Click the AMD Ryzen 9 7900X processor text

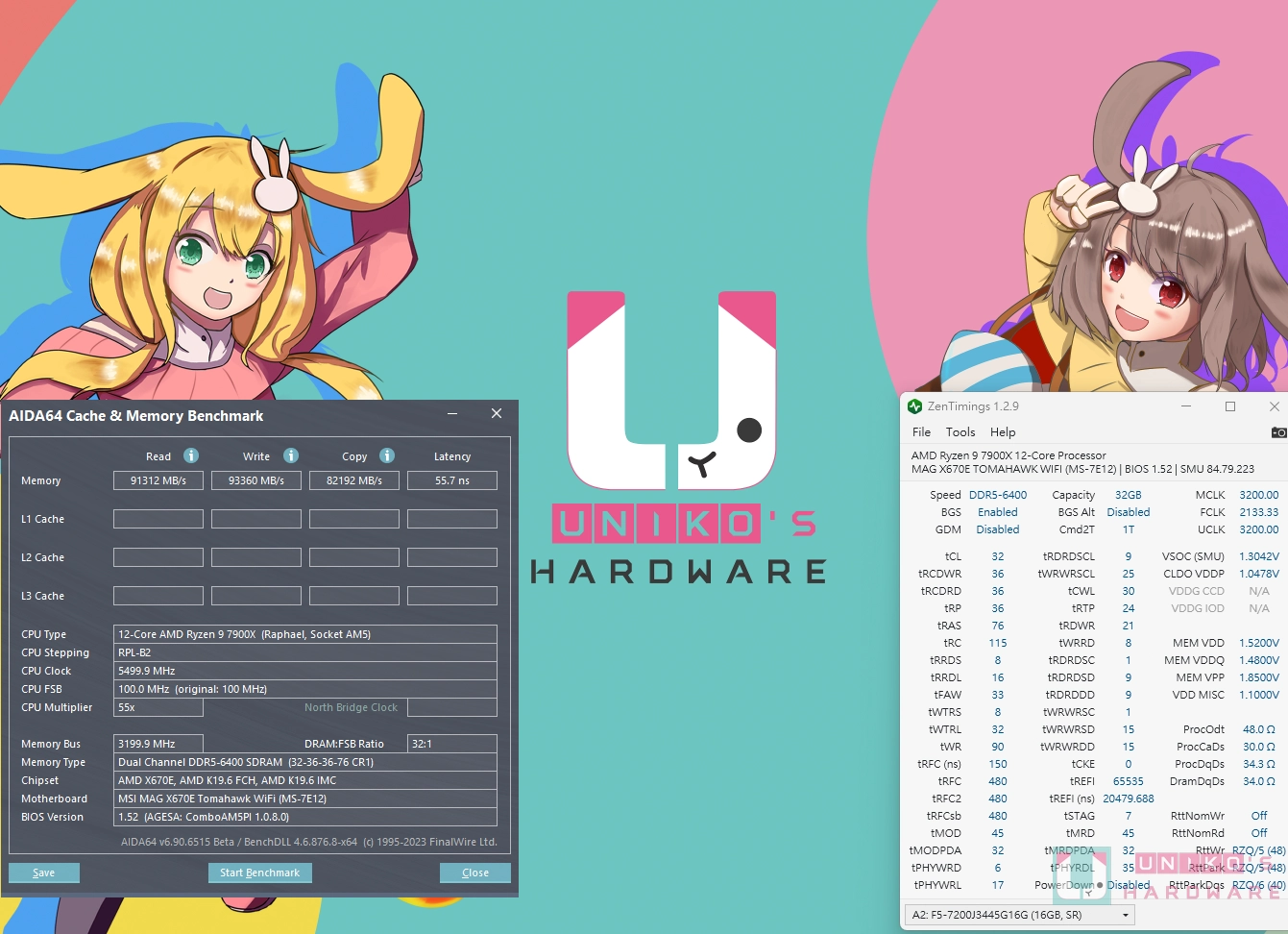(x=1009, y=455)
